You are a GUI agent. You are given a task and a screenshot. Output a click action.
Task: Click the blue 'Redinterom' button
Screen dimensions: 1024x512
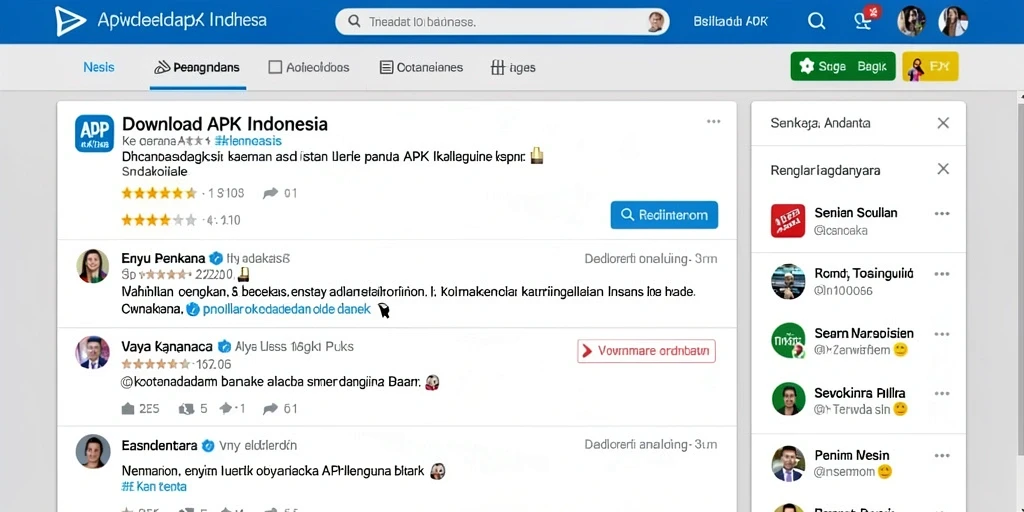pyautogui.click(x=664, y=215)
